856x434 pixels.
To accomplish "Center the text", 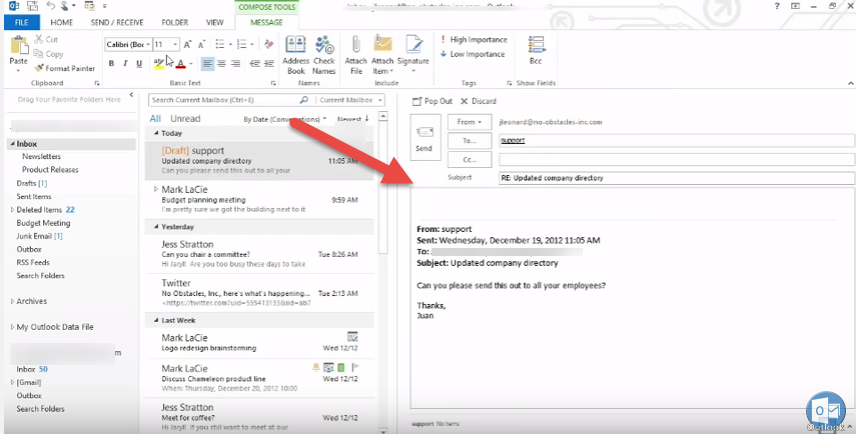I will [x=222, y=63].
